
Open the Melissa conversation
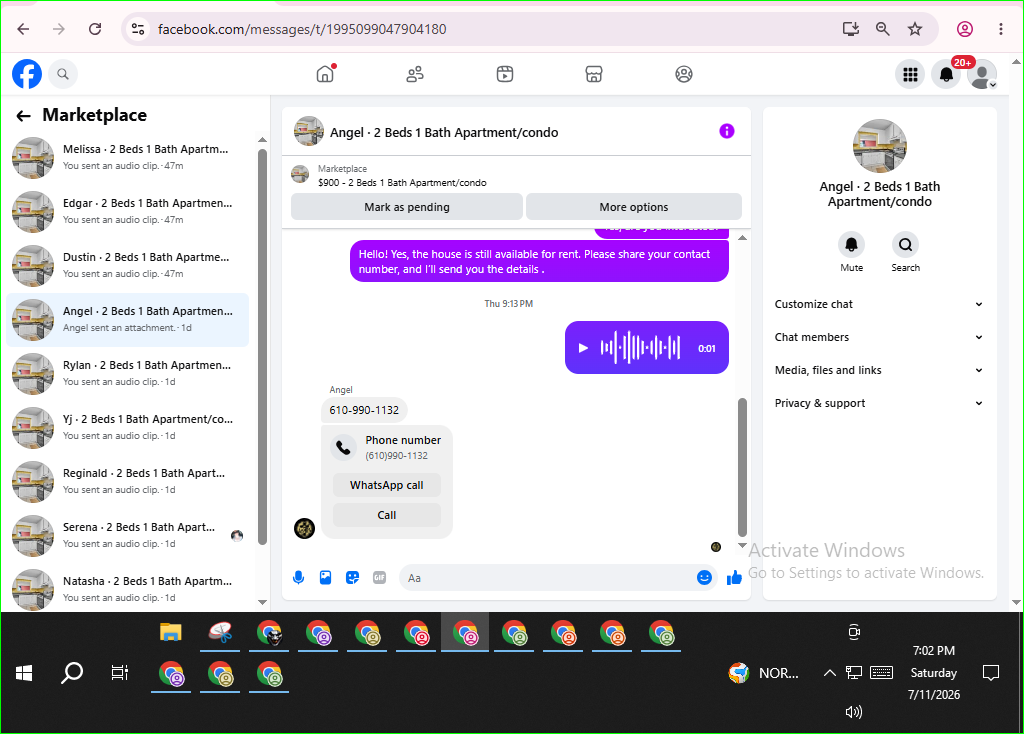coord(128,157)
